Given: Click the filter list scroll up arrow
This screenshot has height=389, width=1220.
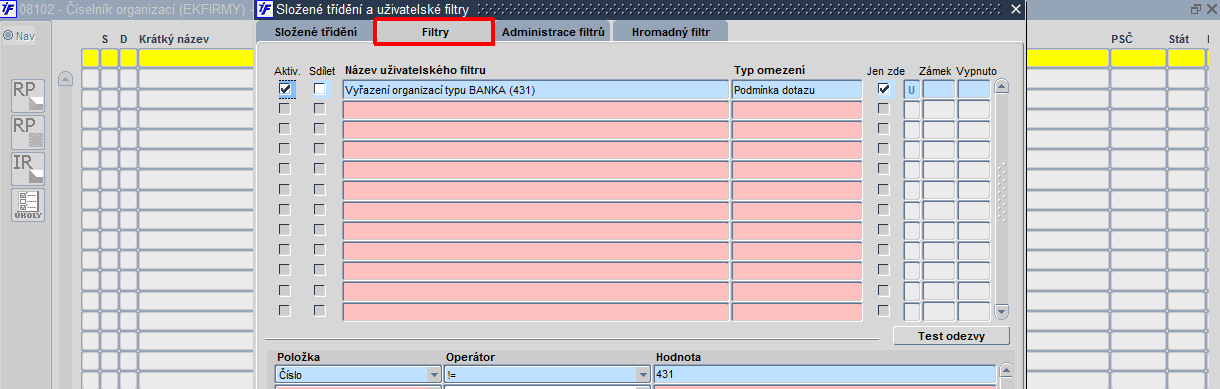Looking at the screenshot, I should click(x=1002, y=87).
